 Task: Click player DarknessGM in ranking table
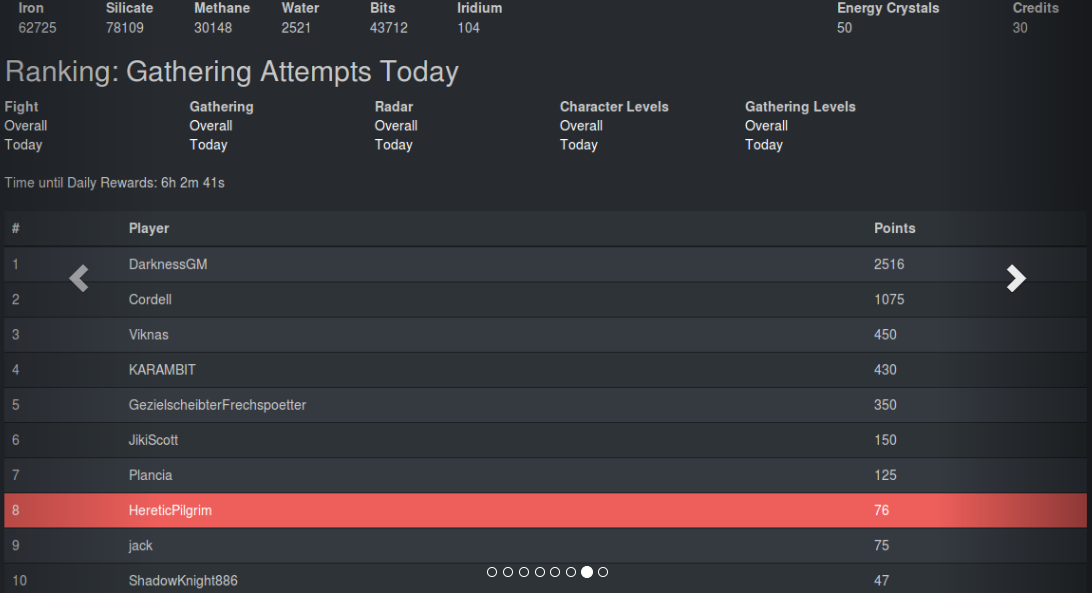click(x=168, y=264)
